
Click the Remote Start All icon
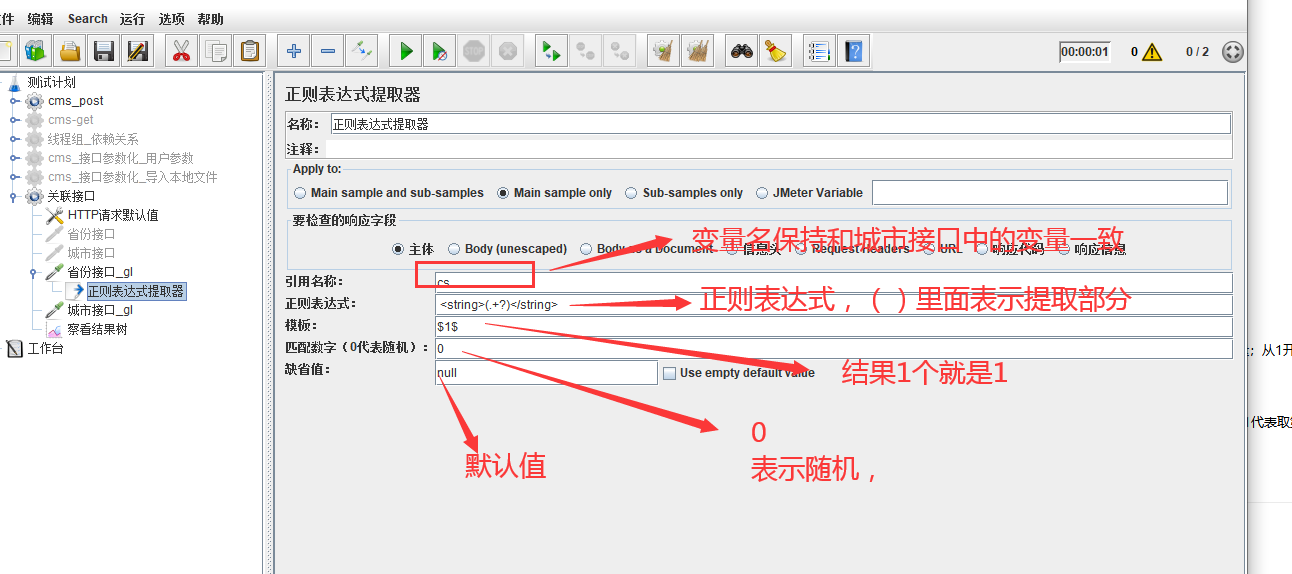tap(551, 51)
